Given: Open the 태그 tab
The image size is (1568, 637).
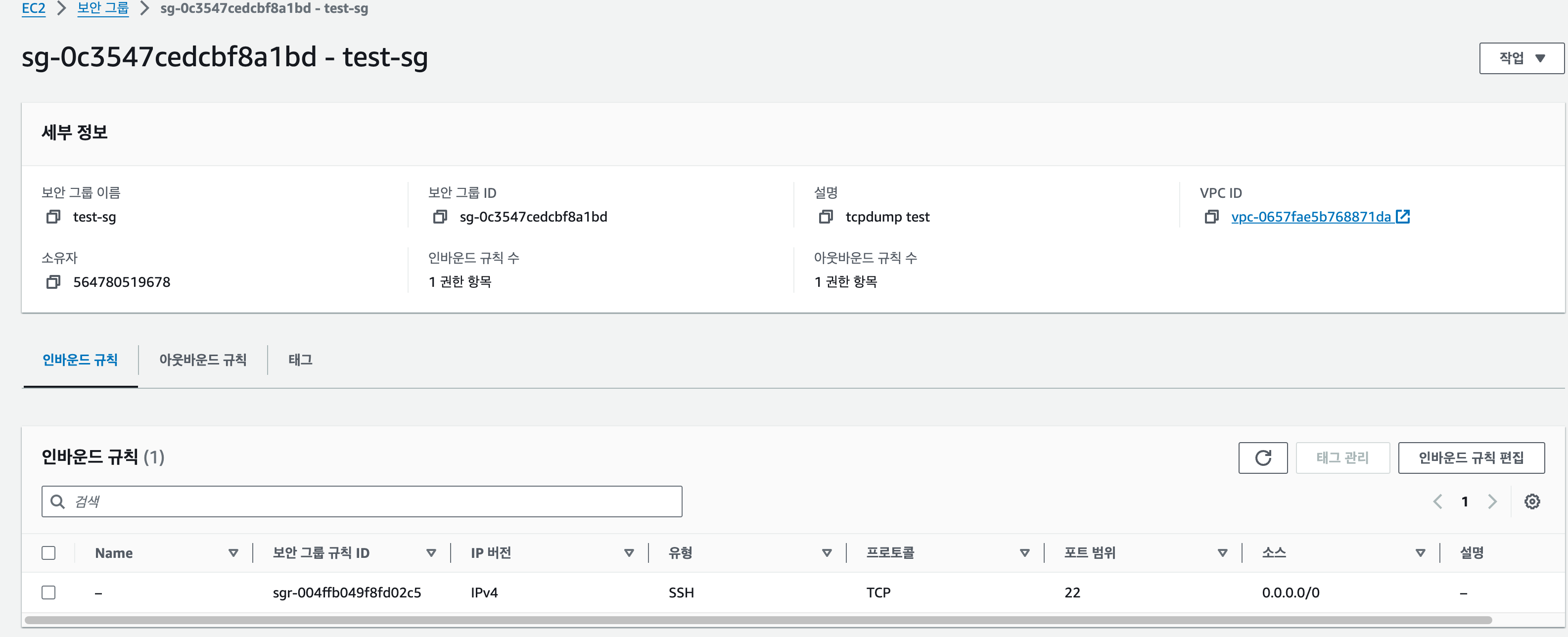Looking at the screenshot, I should coord(300,360).
